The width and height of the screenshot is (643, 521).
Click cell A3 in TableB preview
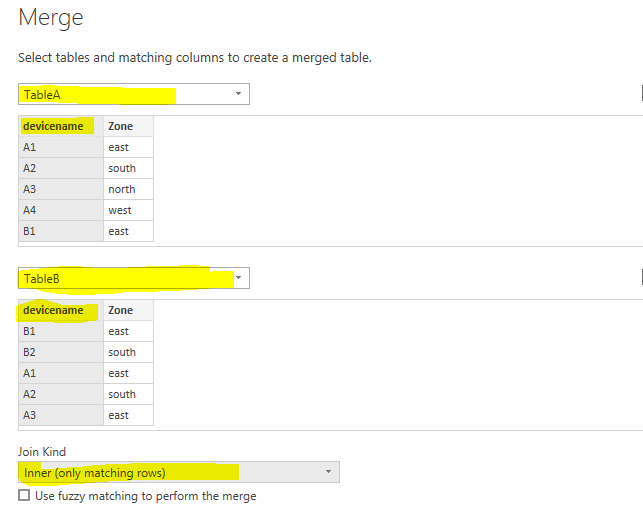(61, 415)
